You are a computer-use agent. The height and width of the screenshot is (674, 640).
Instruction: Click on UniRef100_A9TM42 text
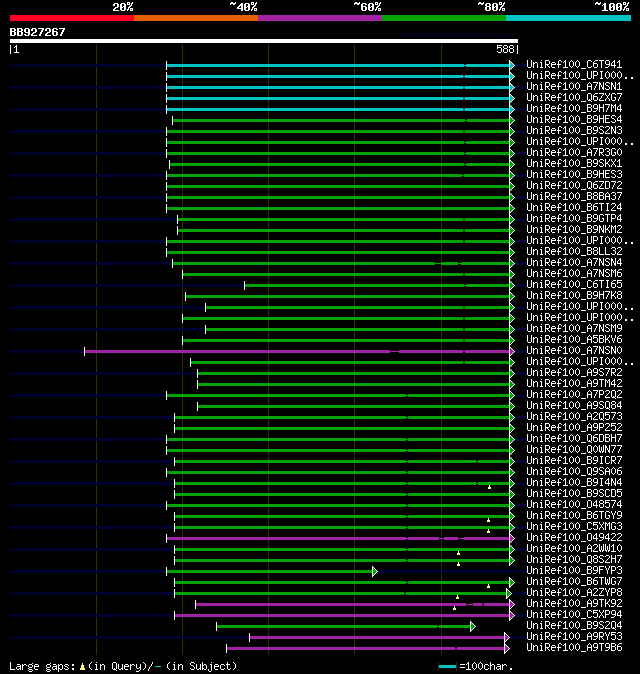[574, 383]
